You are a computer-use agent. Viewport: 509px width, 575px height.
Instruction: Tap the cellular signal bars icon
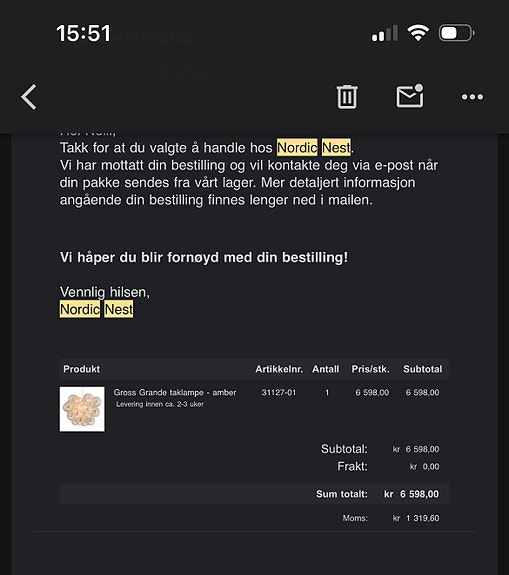pos(385,33)
